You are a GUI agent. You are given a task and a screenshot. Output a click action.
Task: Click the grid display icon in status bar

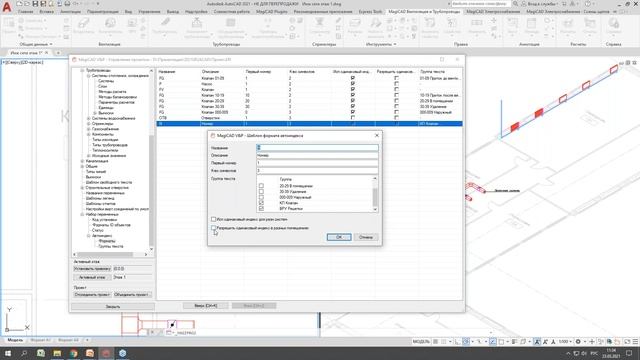pyautogui.click(x=436, y=342)
